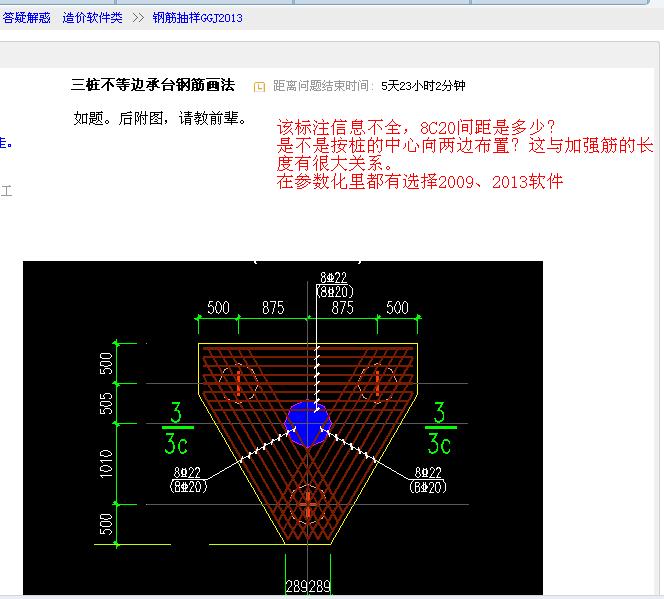Click the blue column shape in the drawing

(308, 424)
